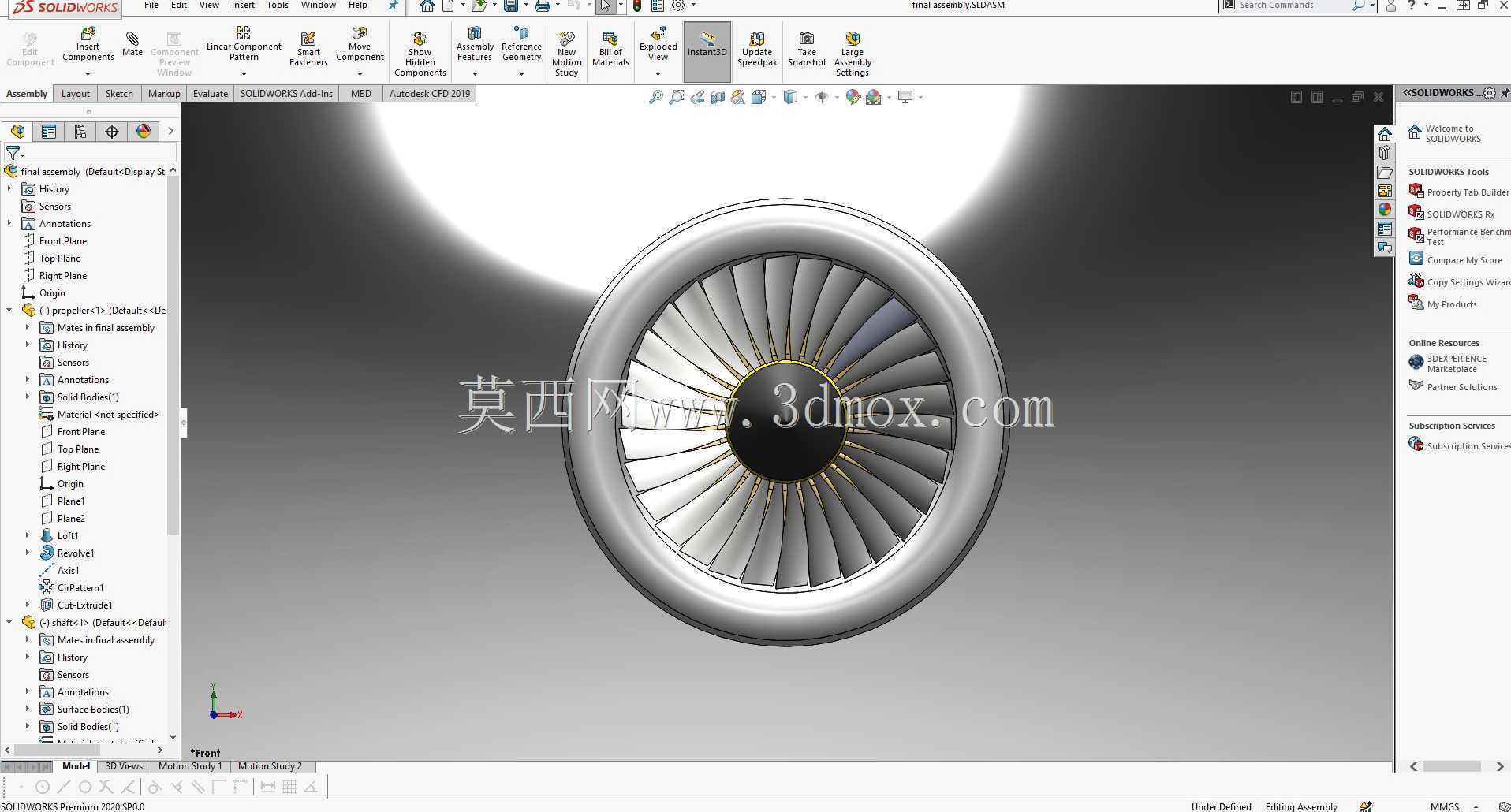Select the Mate tool
The image size is (1511, 812).
(132, 44)
